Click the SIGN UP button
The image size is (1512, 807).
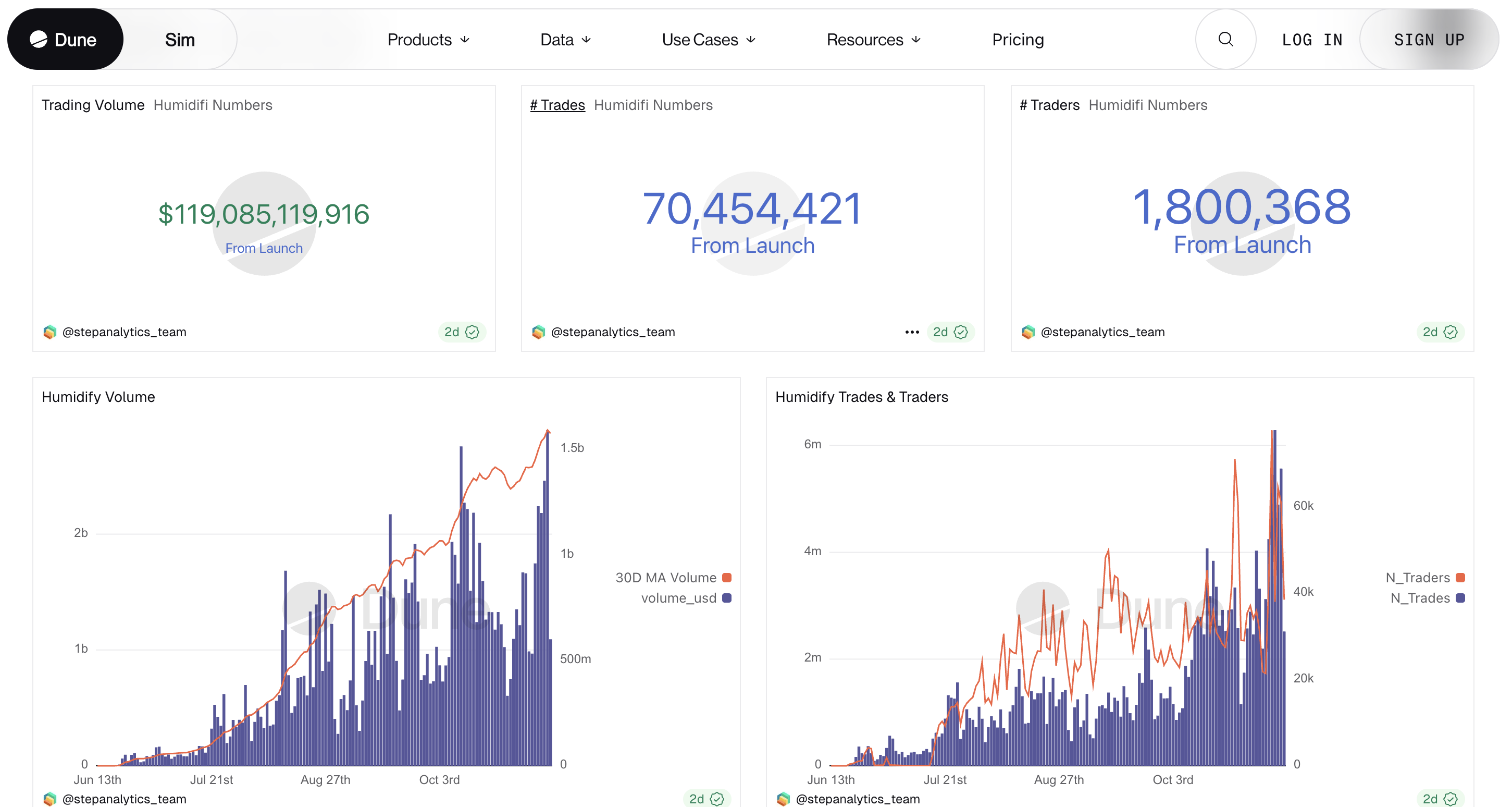tap(1429, 39)
